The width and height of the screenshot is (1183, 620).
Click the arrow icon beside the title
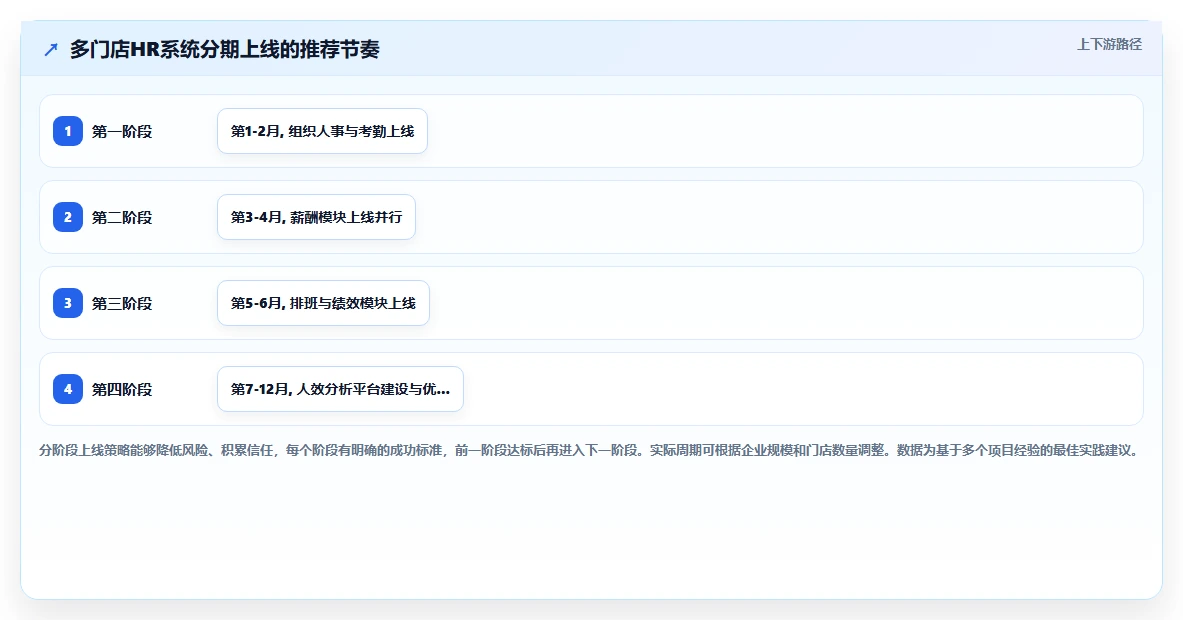click(51, 50)
